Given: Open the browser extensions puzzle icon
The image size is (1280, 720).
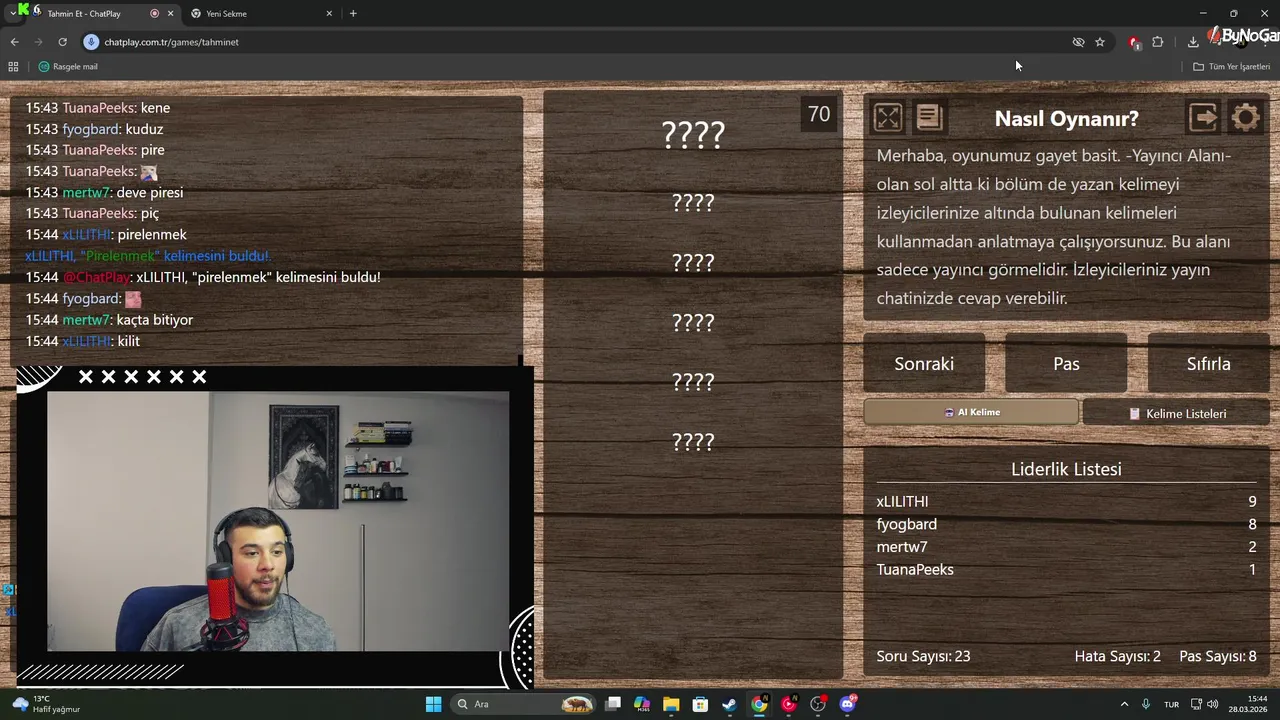Looking at the screenshot, I should [1157, 42].
